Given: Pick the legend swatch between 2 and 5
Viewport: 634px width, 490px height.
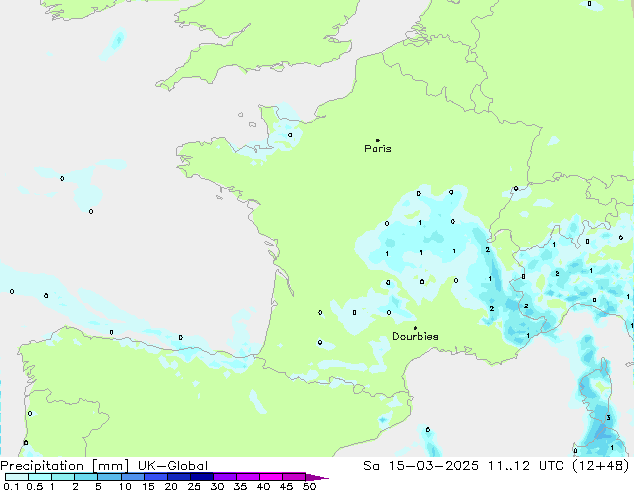Looking at the screenshot, I should pos(86,477).
